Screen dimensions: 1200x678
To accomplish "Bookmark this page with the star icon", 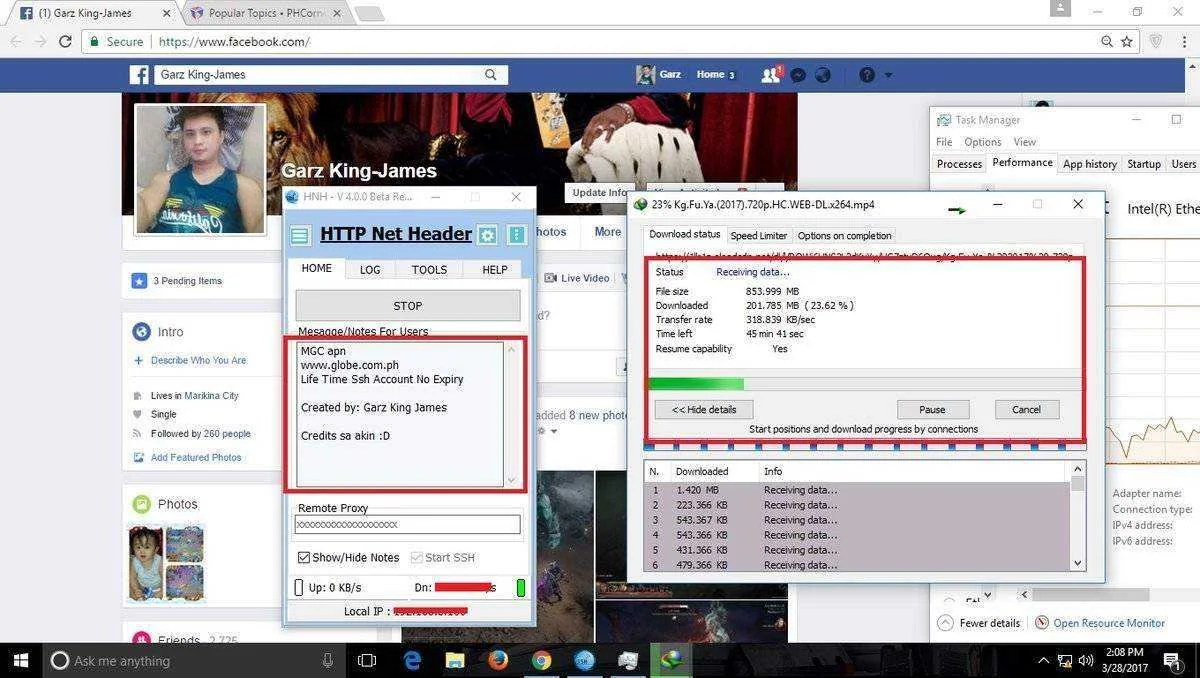I will (1127, 42).
